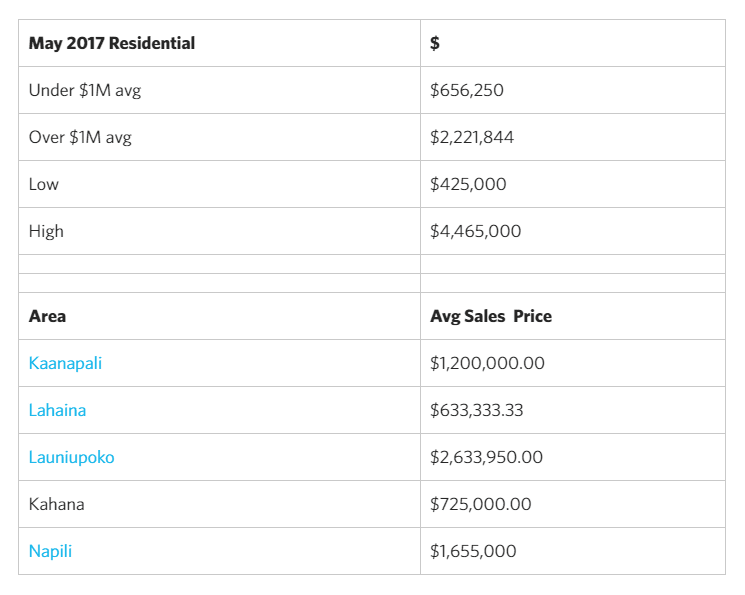The width and height of the screenshot is (745, 595).
Task: Click the High row label
Action: click(x=46, y=231)
